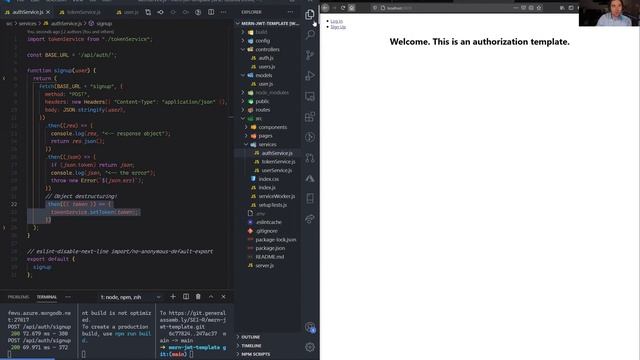Select the Terminal panel tab
Screen dimensions: 640x360
pyautogui.click(x=47, y=297)
